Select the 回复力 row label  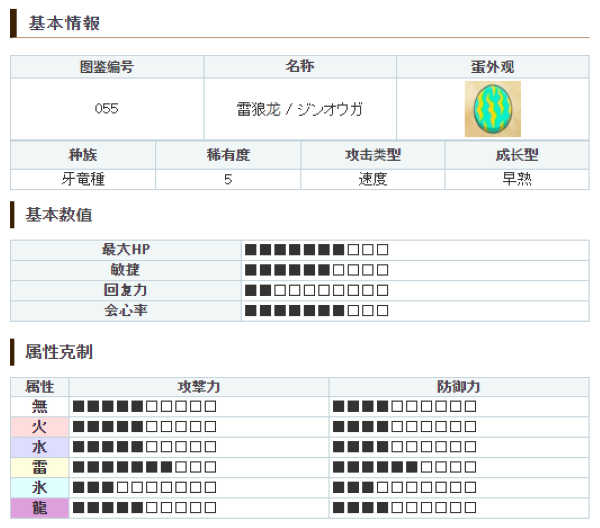(x=126, y=290)
